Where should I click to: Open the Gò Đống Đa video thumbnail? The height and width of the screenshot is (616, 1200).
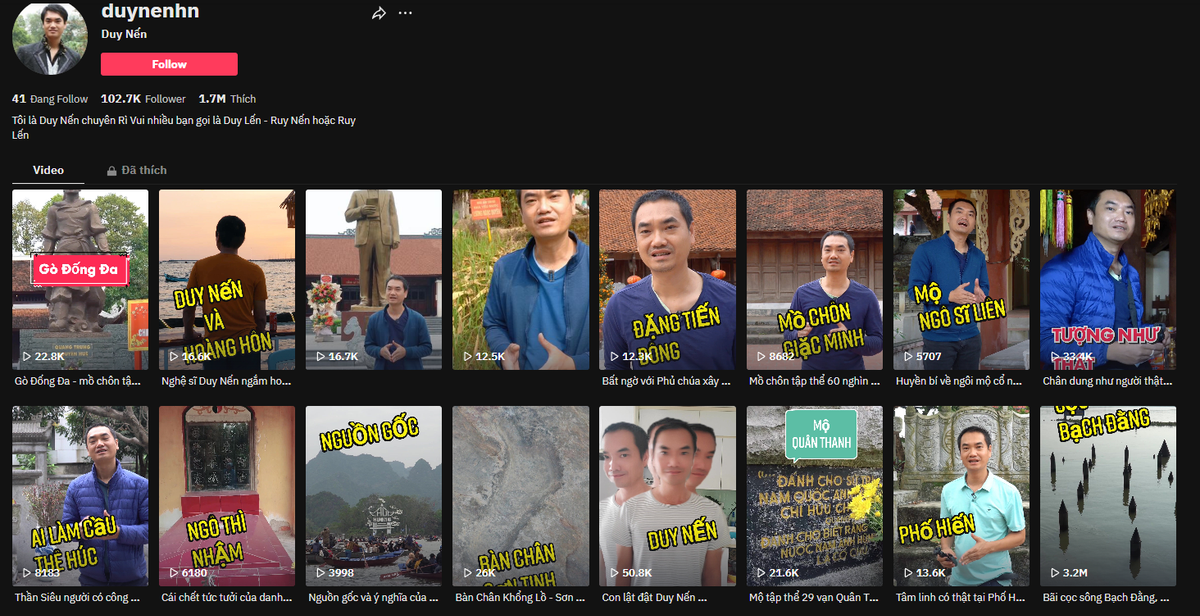[x=80, y=280]
